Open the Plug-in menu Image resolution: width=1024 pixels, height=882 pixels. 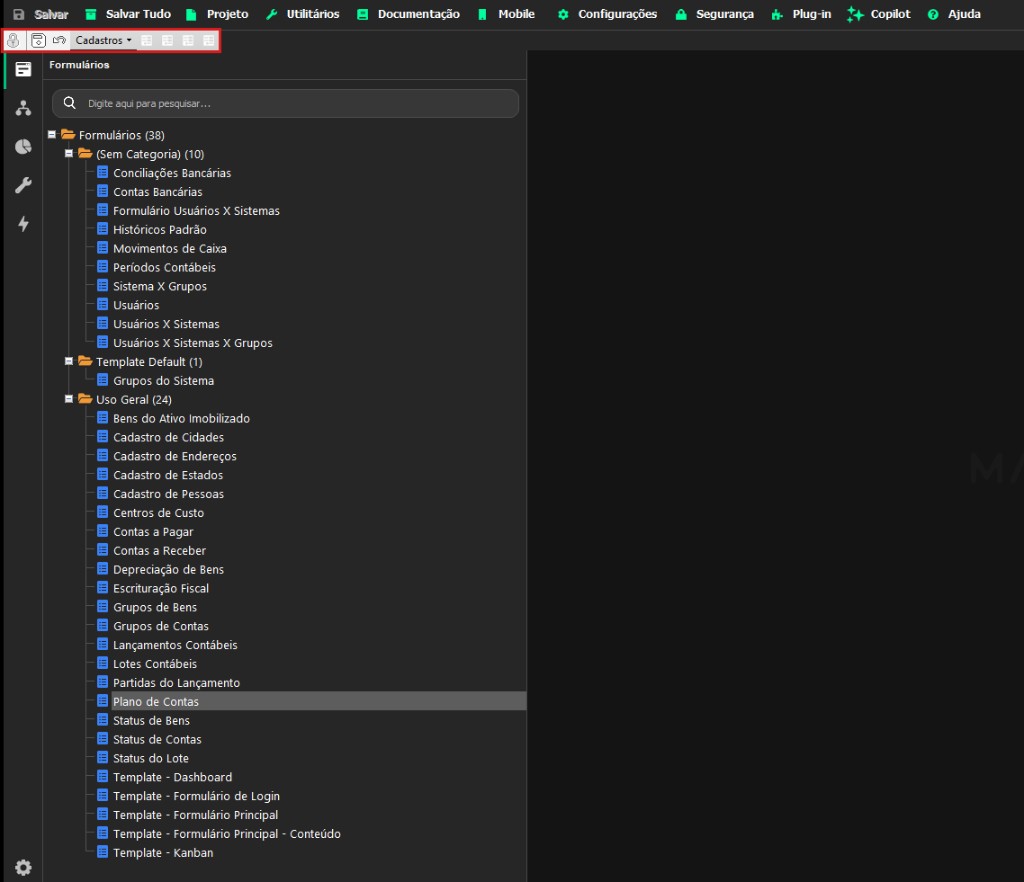coord(801,14)
